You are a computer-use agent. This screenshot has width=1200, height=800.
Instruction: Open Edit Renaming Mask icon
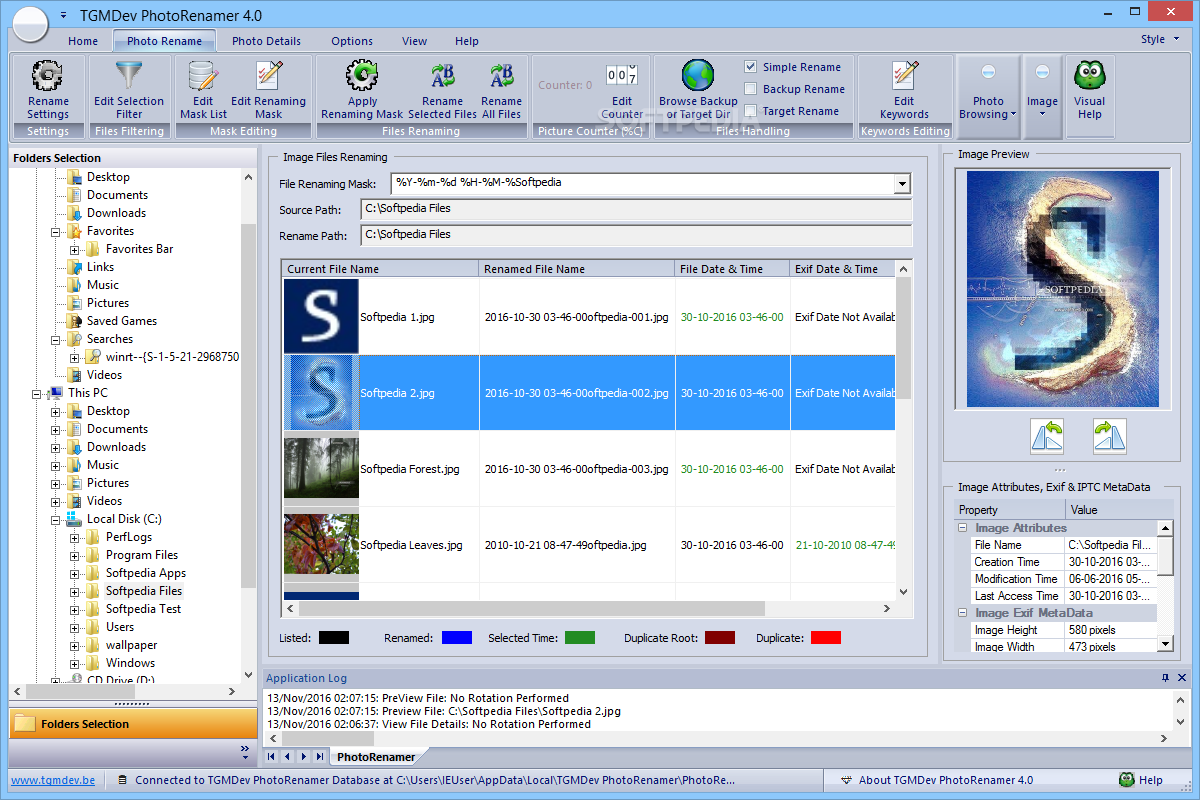[269, 76]
